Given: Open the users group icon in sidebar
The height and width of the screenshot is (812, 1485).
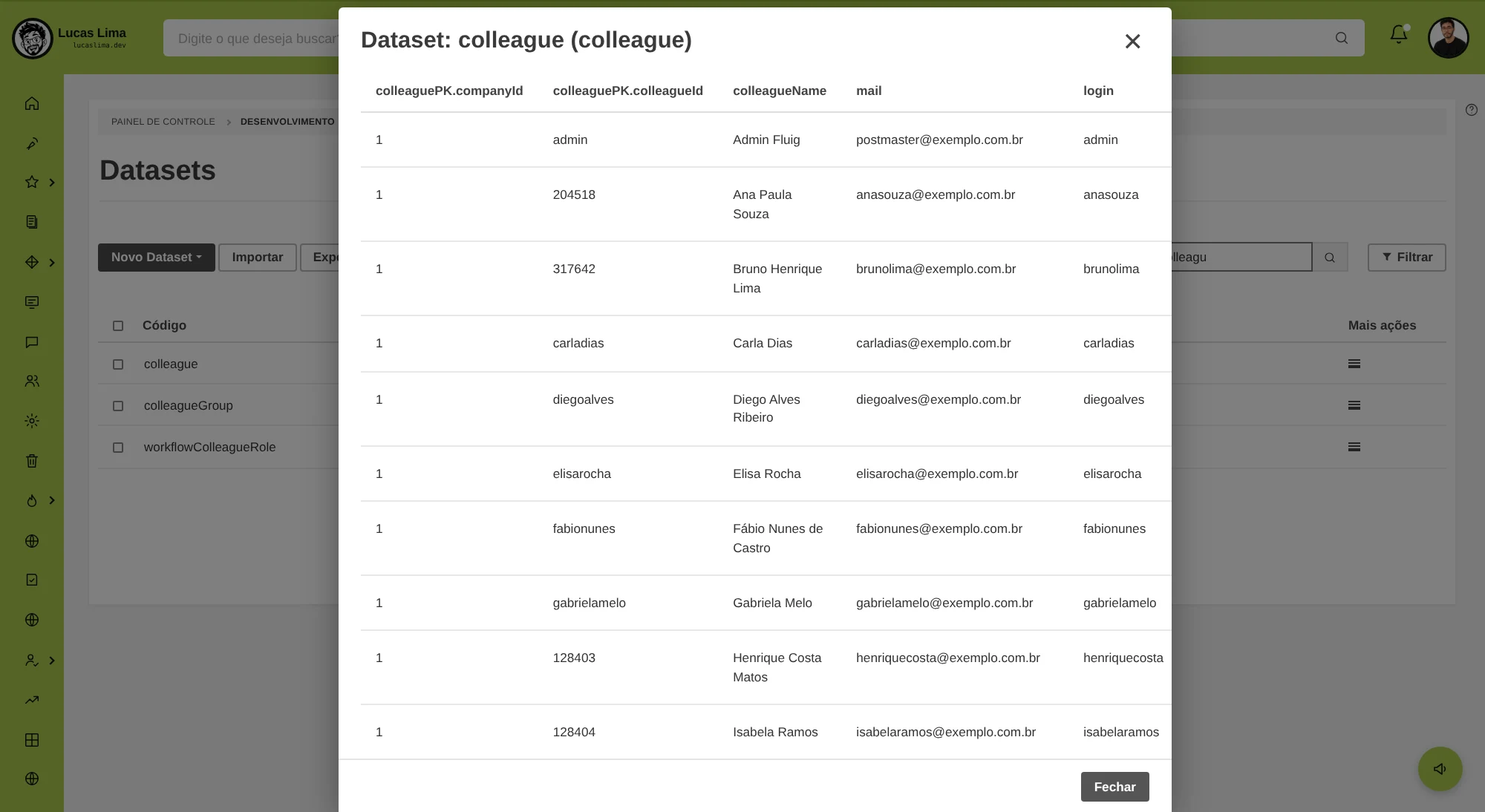Looking at the screenshot, I should pyautogui.click(x=32, y=381).
